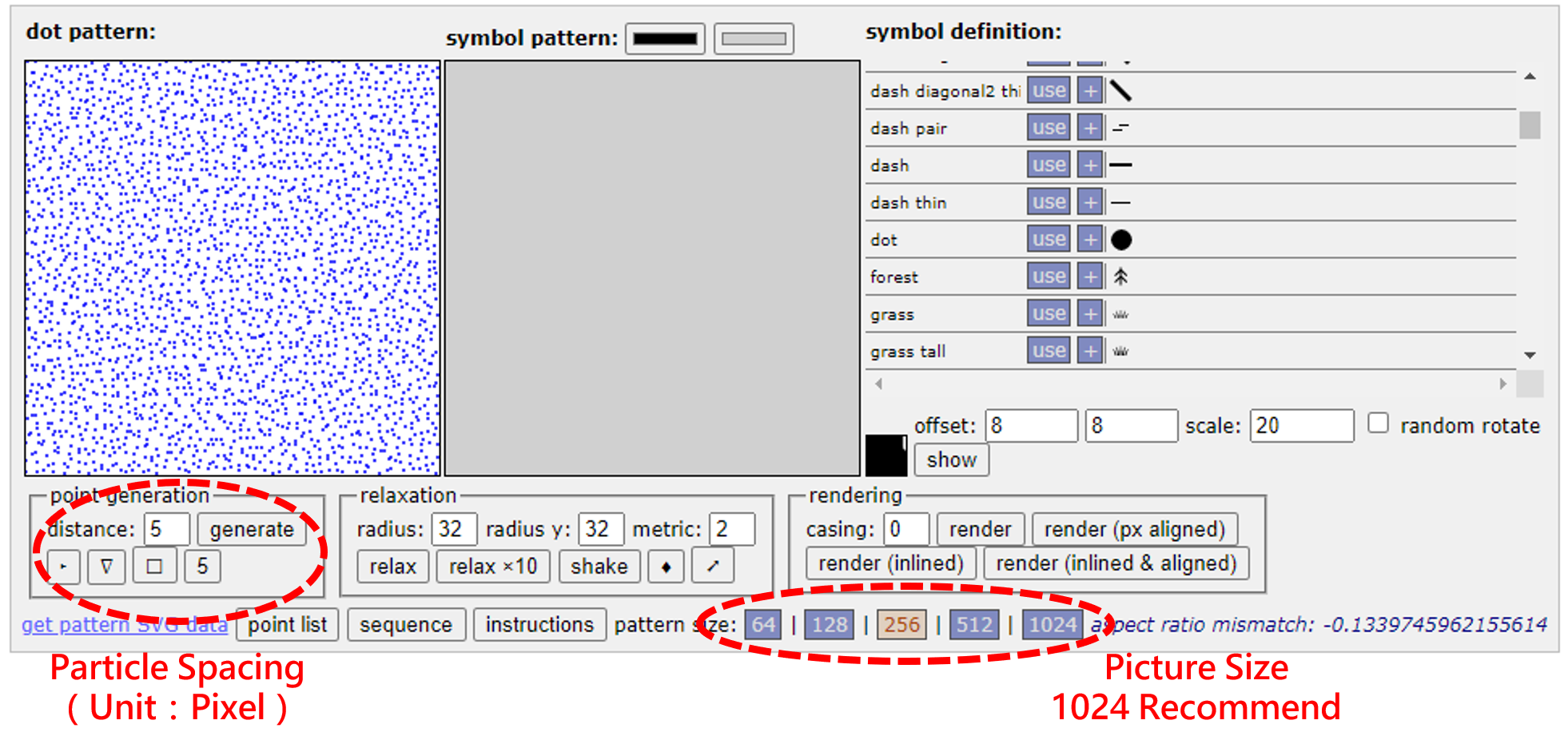1568x748 pixels.
Task: Set pattern size to 64
Action: 763,624
